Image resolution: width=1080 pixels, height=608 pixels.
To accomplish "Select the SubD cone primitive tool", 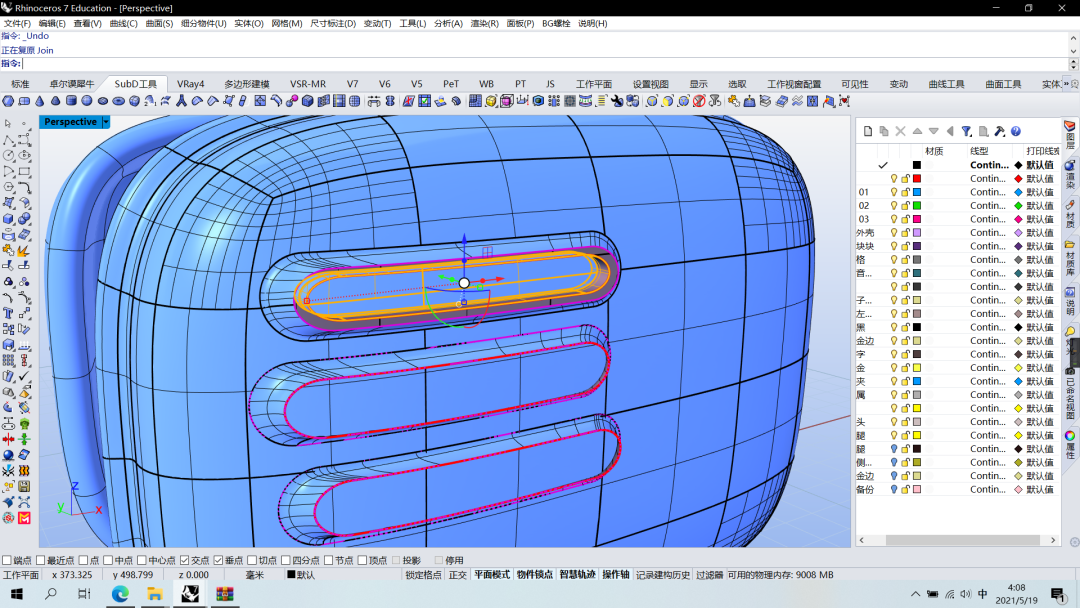I will coord(40,101).
